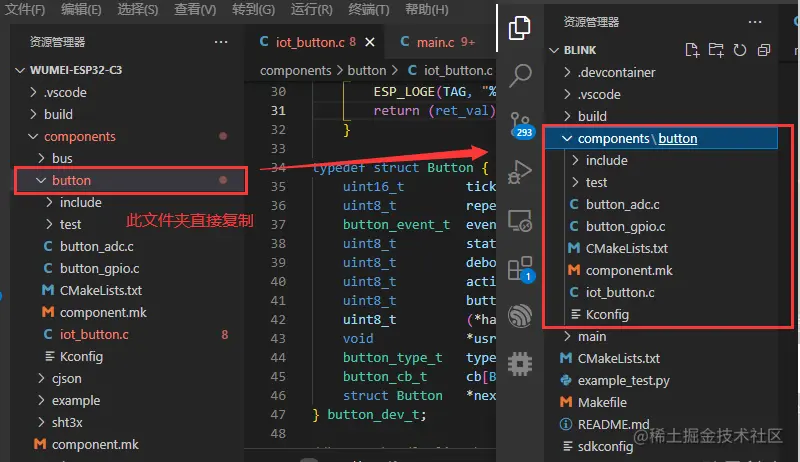The width and height of the screenshot is (800, 462).
Task: Expand the include folder in the left tree
Action: (128, 202)
